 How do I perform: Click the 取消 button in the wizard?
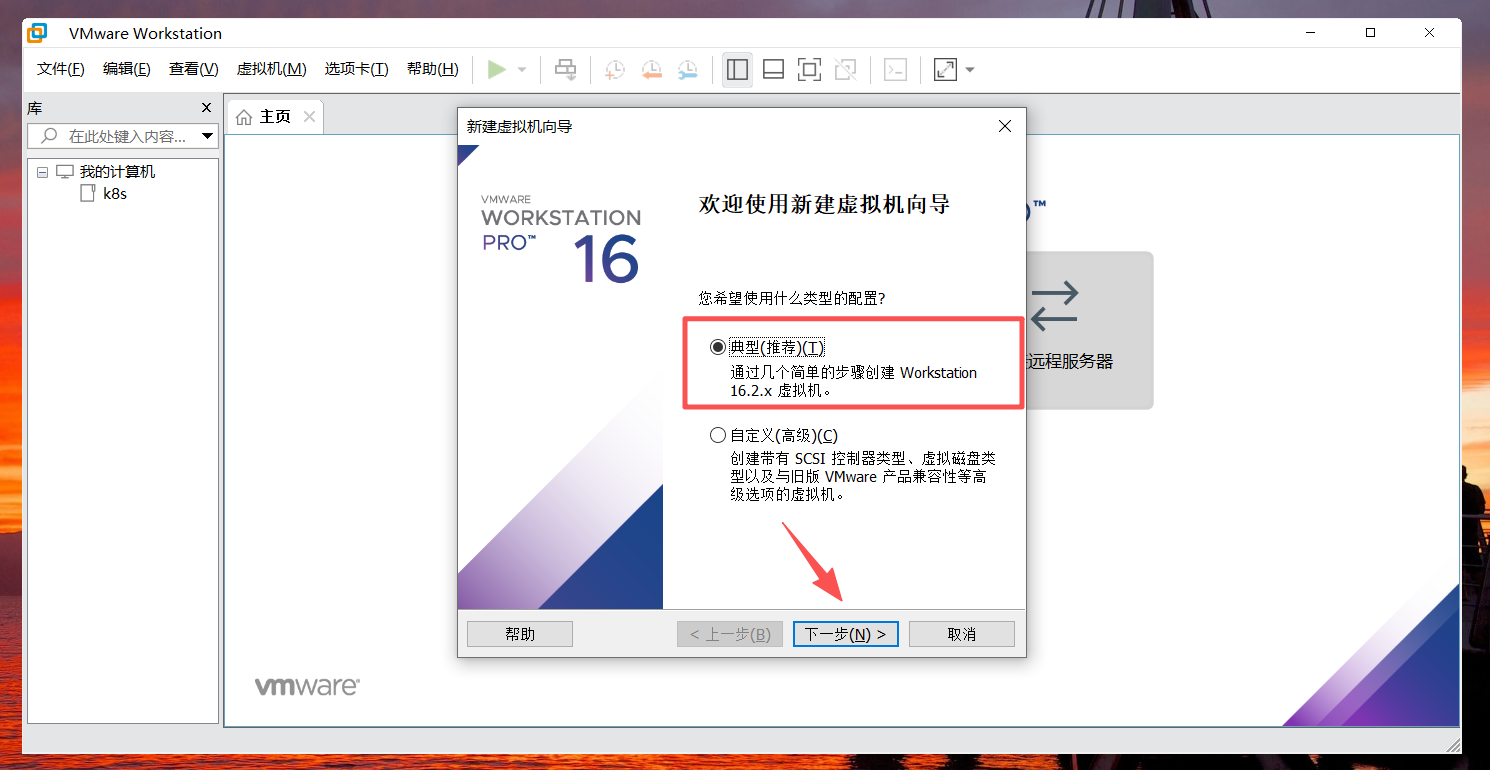(962, 634)
